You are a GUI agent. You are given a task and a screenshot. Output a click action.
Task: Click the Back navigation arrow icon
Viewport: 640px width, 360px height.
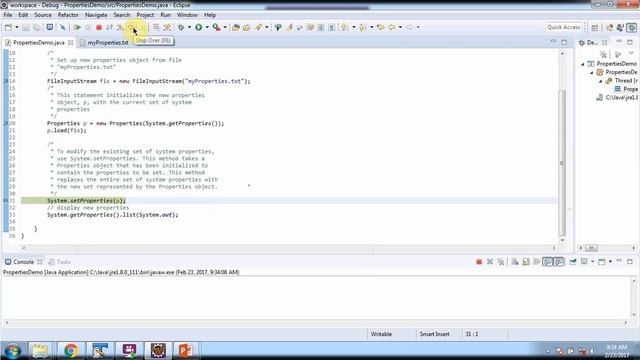392,27
